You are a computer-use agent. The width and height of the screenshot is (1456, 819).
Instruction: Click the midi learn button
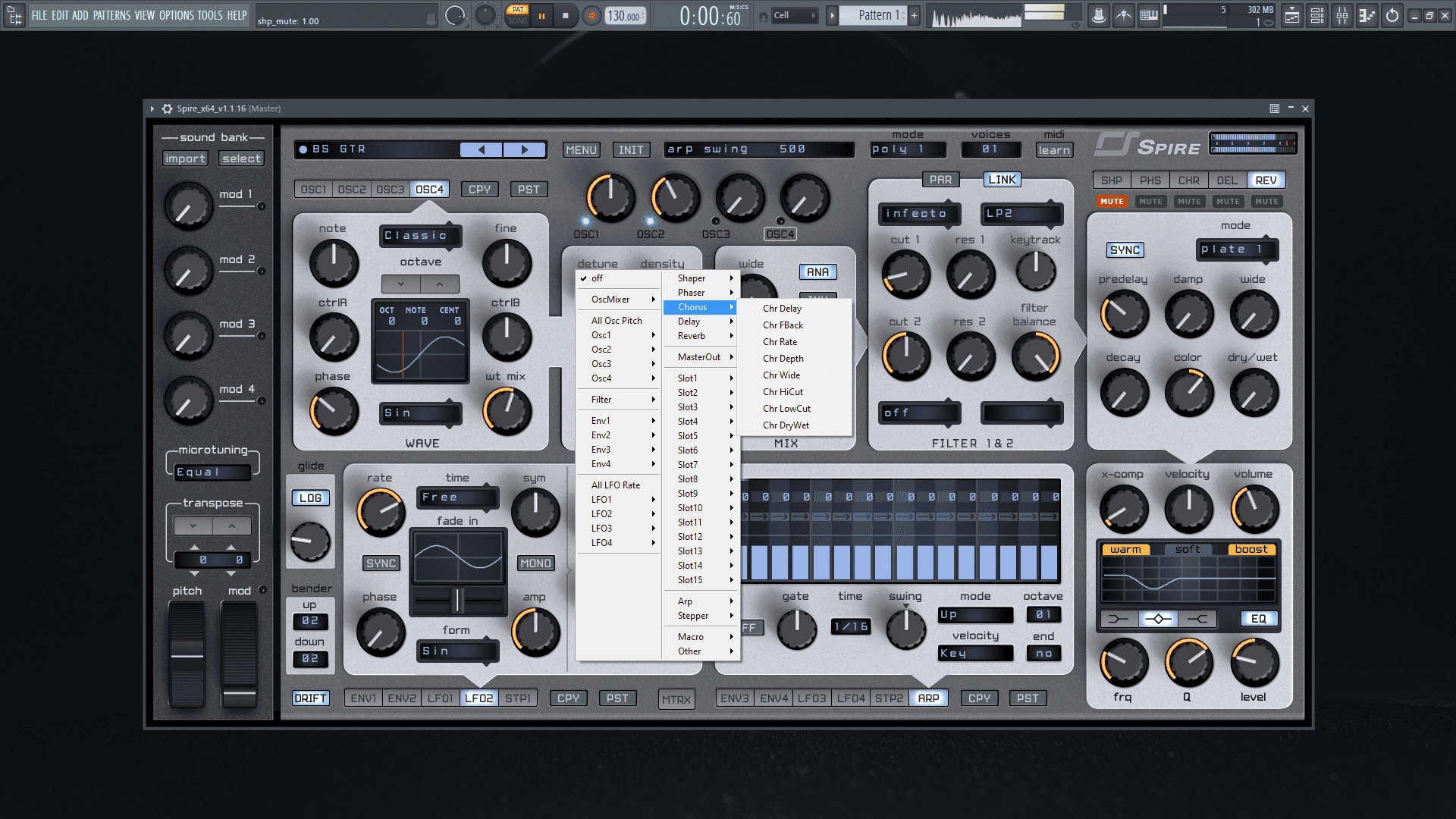(1054, 150)
